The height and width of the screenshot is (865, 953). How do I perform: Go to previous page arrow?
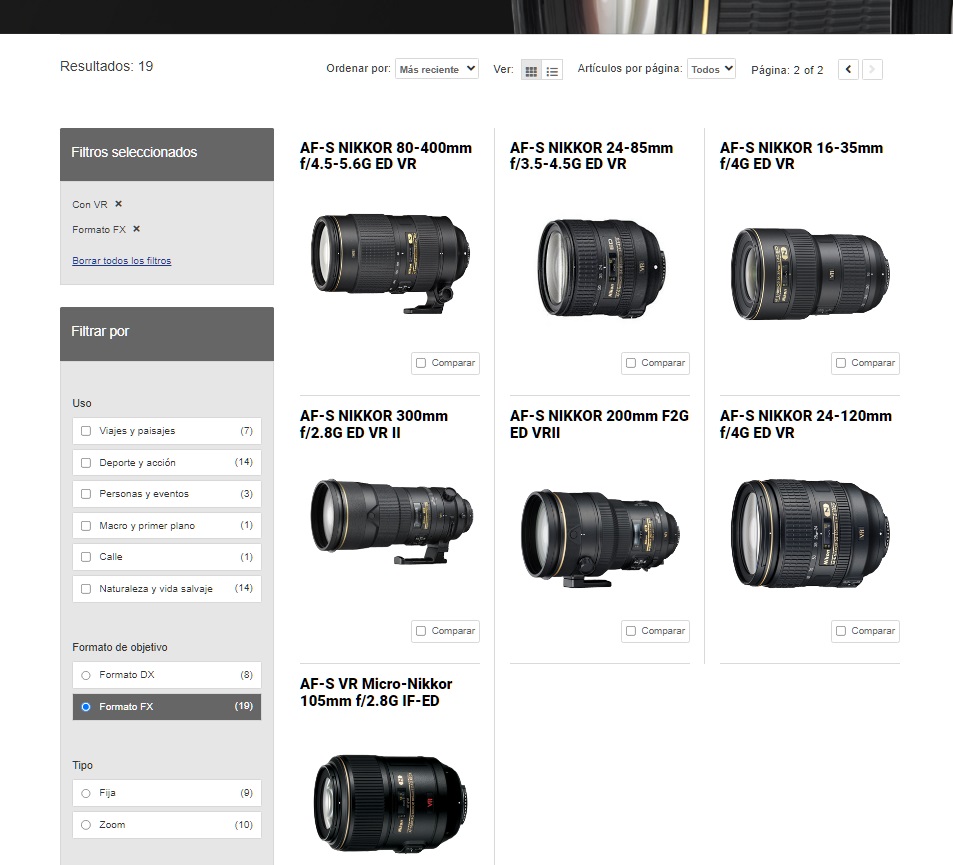point(848,69)
